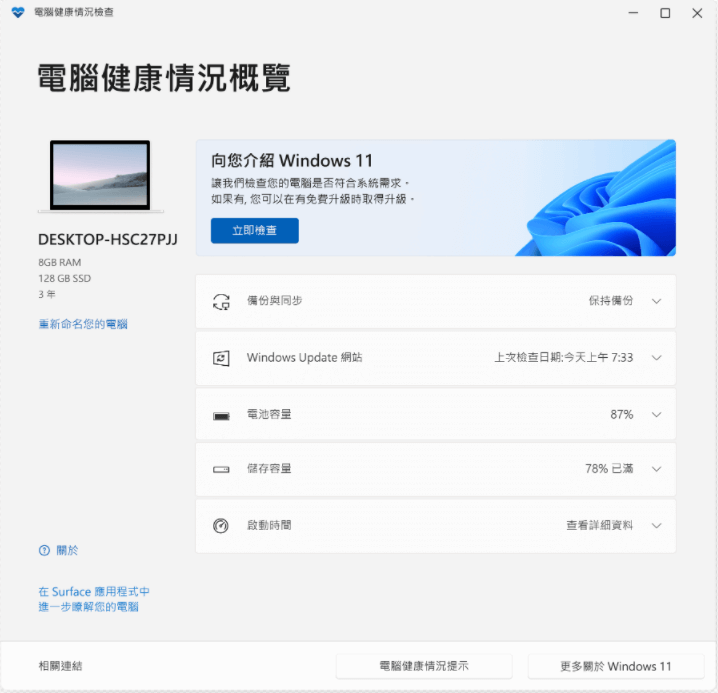This screenshot has height=693, width=718.
Task: Click the Windows Update 網站 label
Action: point(305,357)
